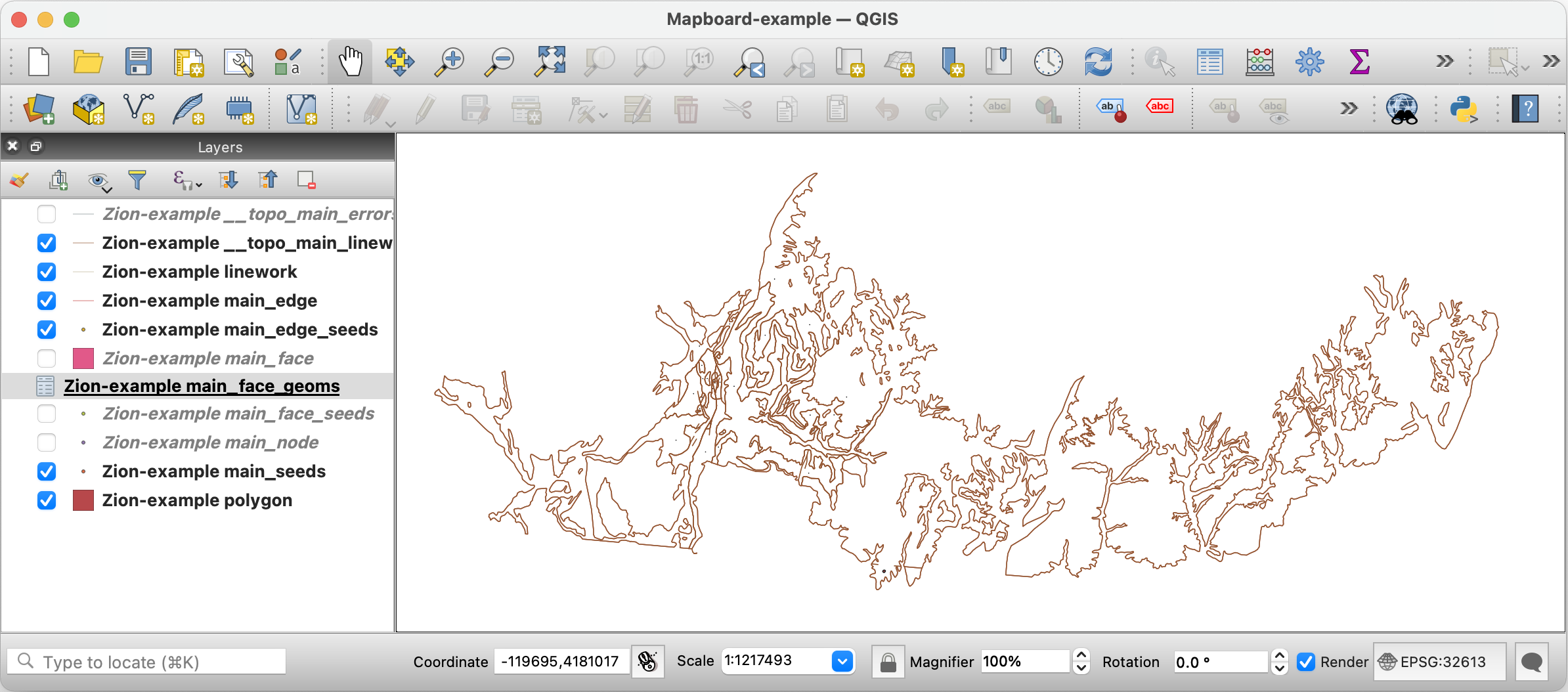Click the EPSG:32613 CRS button
1568x692 pixels.
pos(1439,662)
